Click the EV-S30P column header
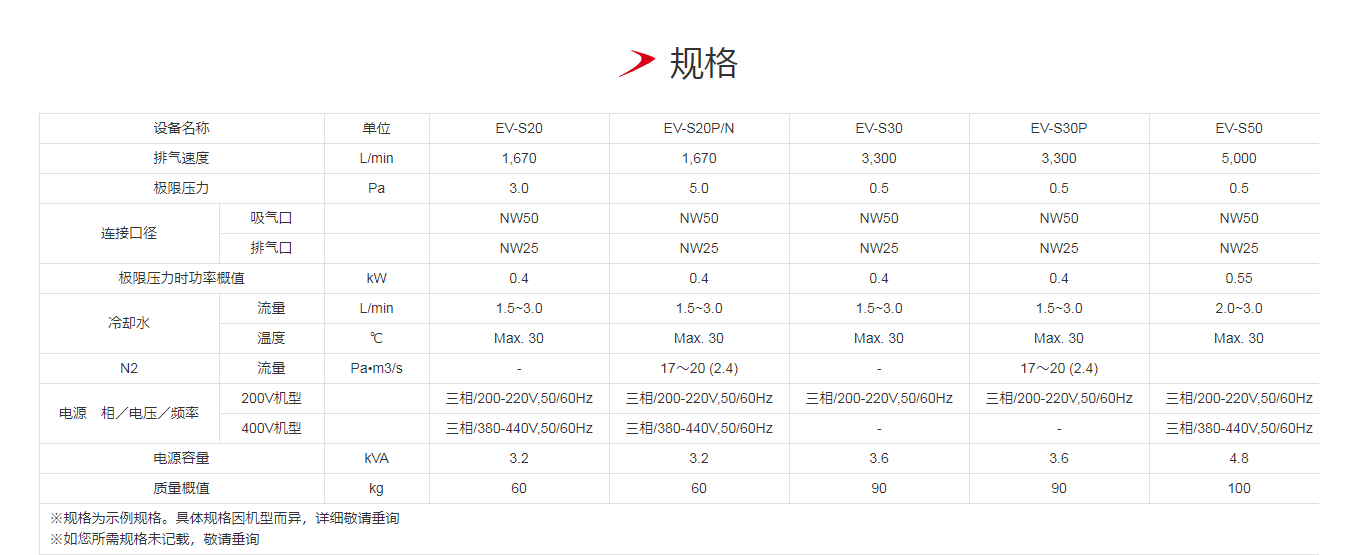This screenshot has width=1364, height=555. [1058, 128]
